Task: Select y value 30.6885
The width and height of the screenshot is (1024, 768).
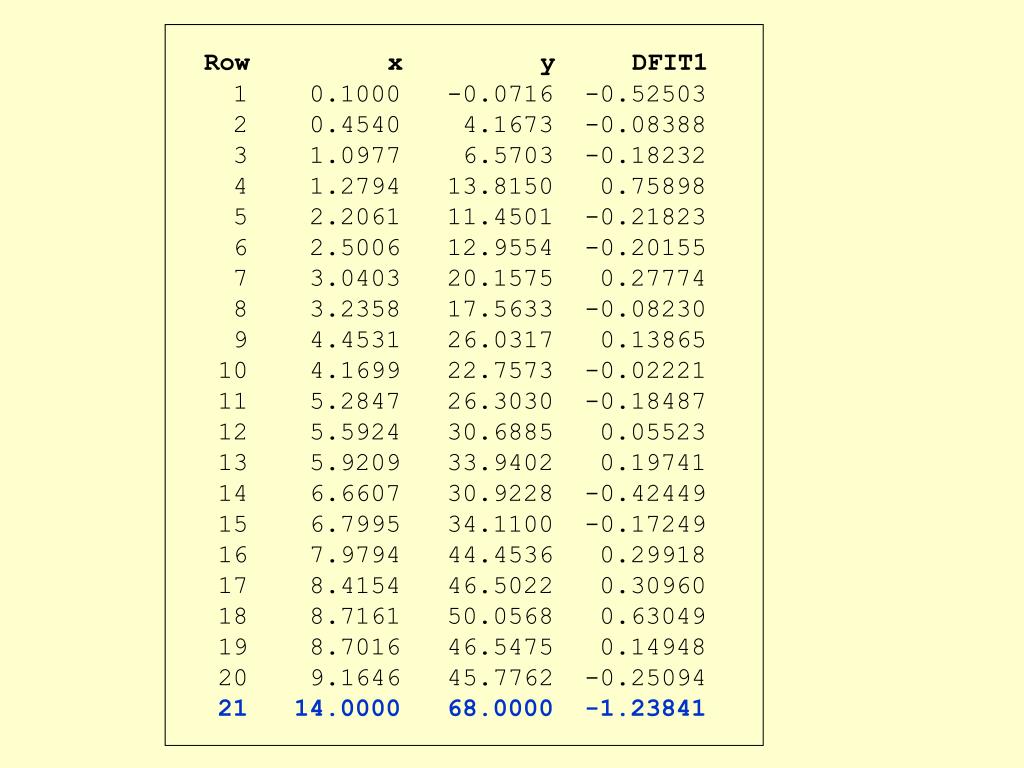Action: (x=500, y=432)
